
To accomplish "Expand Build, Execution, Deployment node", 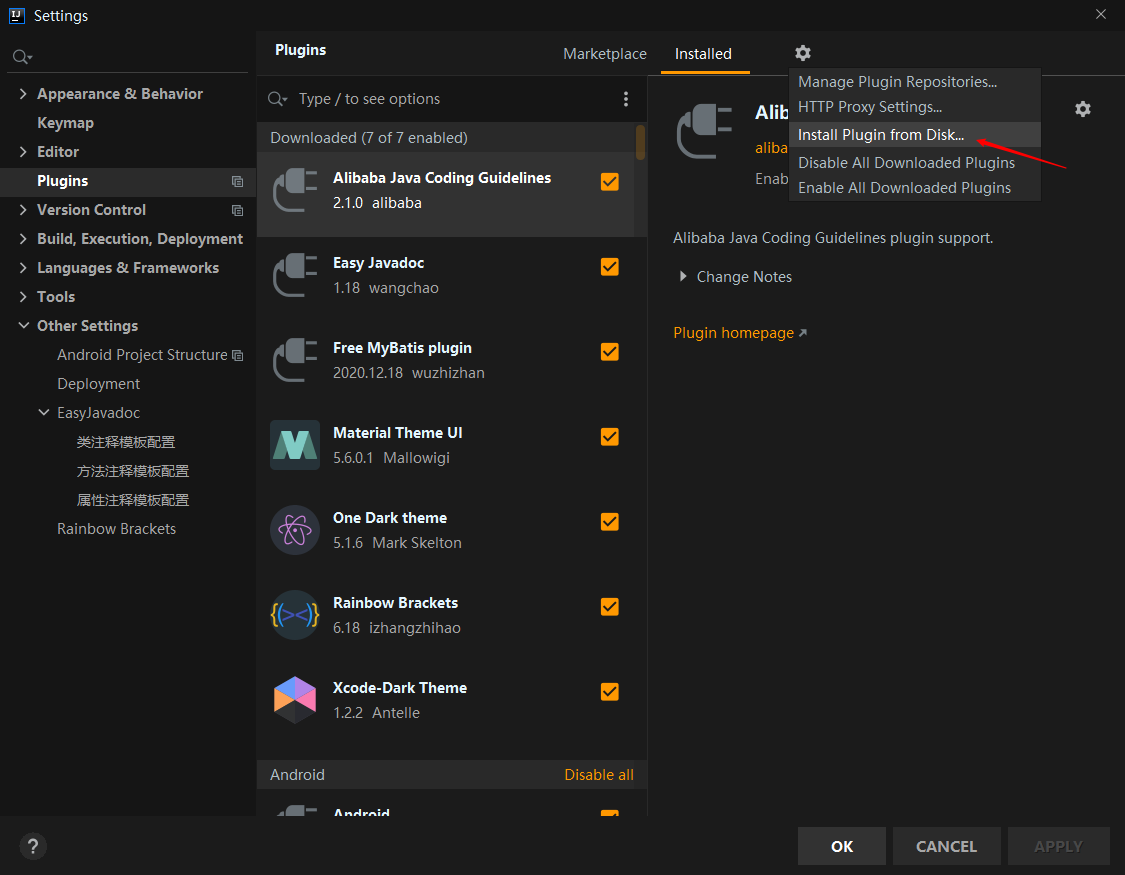I will [x=23, y=239].
